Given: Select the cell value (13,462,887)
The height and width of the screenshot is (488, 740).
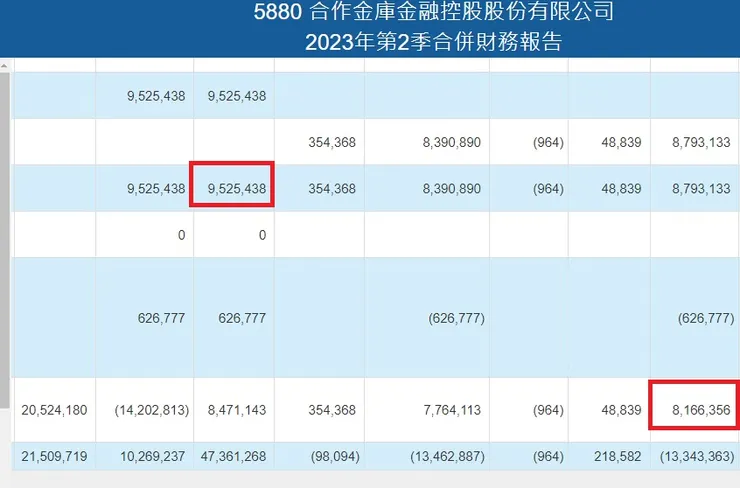Looking at the screenshot, I should [447, 456].
